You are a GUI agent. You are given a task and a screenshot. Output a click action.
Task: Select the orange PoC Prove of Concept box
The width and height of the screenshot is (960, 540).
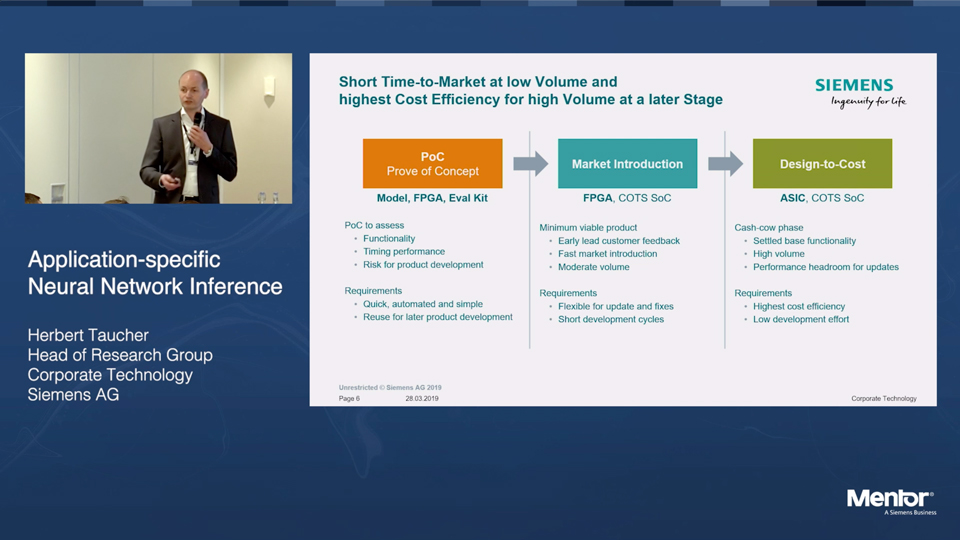(432, 164)
